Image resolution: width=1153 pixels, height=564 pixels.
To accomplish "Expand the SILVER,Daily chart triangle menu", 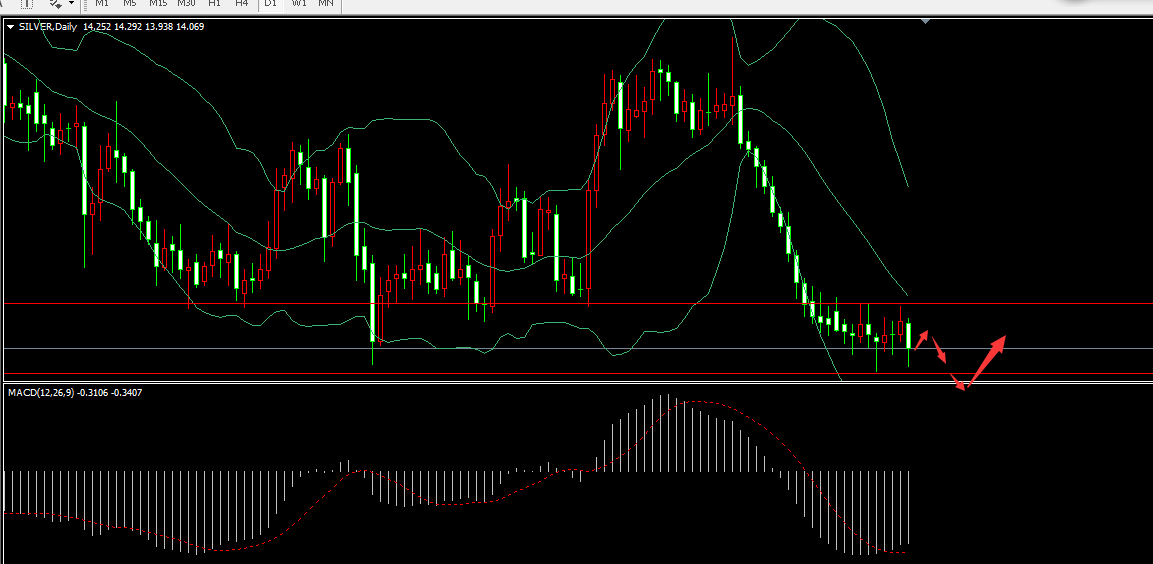I will tap(10, 27).
